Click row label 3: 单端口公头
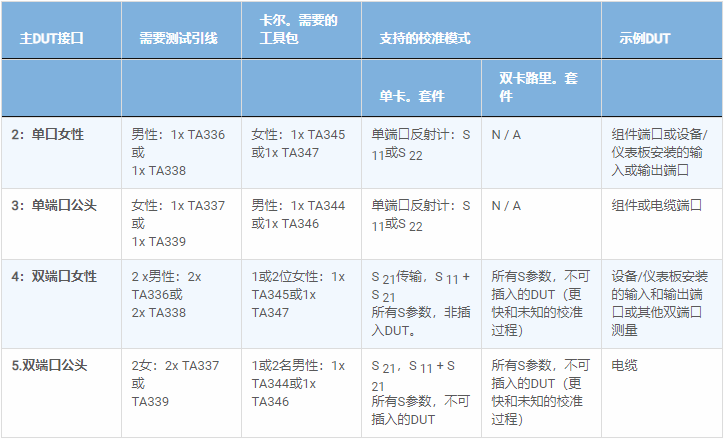Screen dimensions: 724x439 (x=53, y=206)
